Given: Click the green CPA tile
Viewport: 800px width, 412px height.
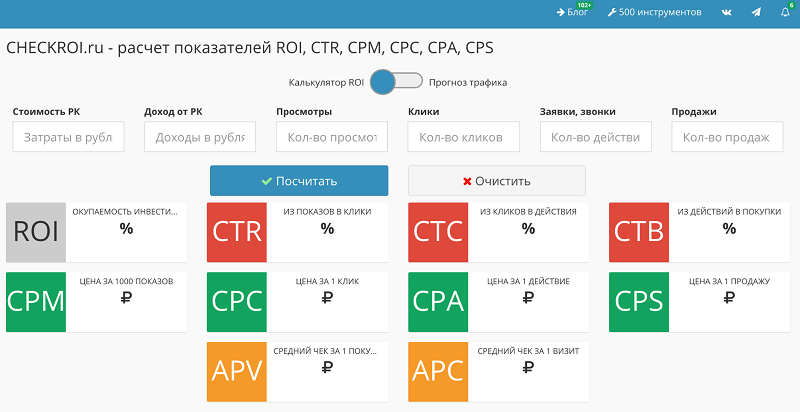Looking at the screenshot, I should pyautogui.click(x=438, y=302).
